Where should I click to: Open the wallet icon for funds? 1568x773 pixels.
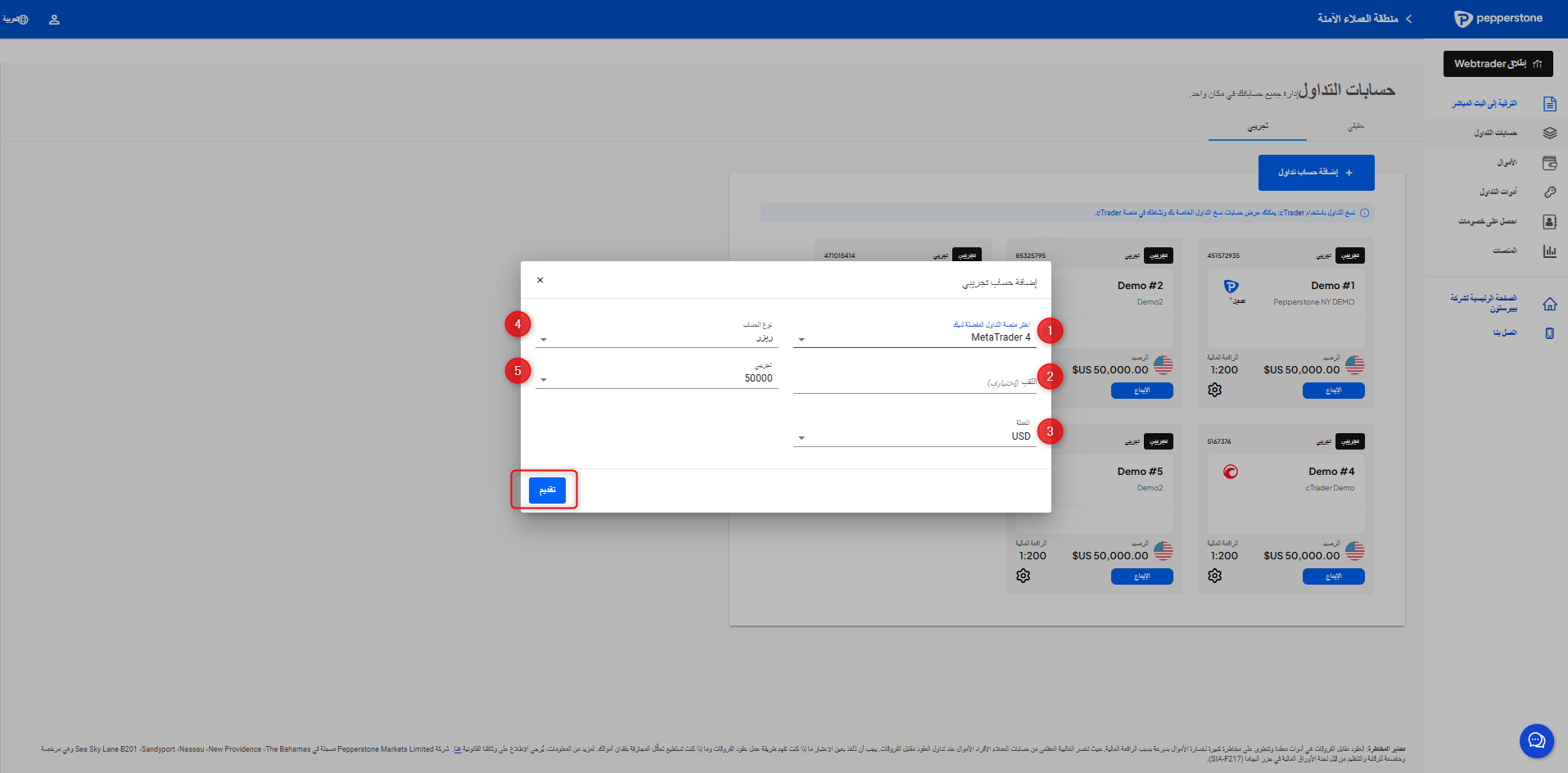click(x=1549, y=163)
